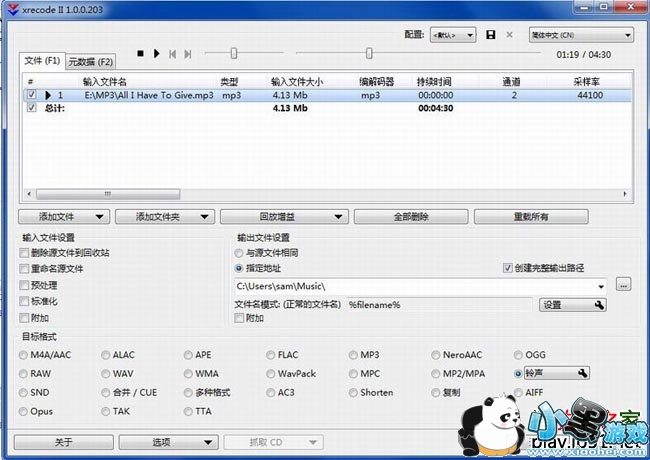Expand the output path C:\Users\sam\Music\ dropdown
This screenshot has width=650, height=460.
coord(601,286)
